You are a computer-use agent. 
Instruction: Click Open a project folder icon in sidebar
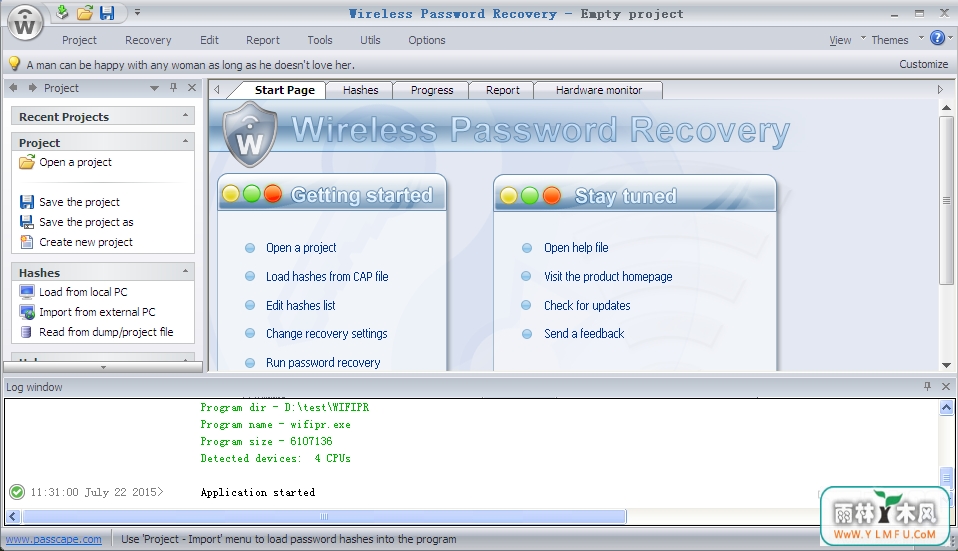pyautogui.click(x=27, y=162)
